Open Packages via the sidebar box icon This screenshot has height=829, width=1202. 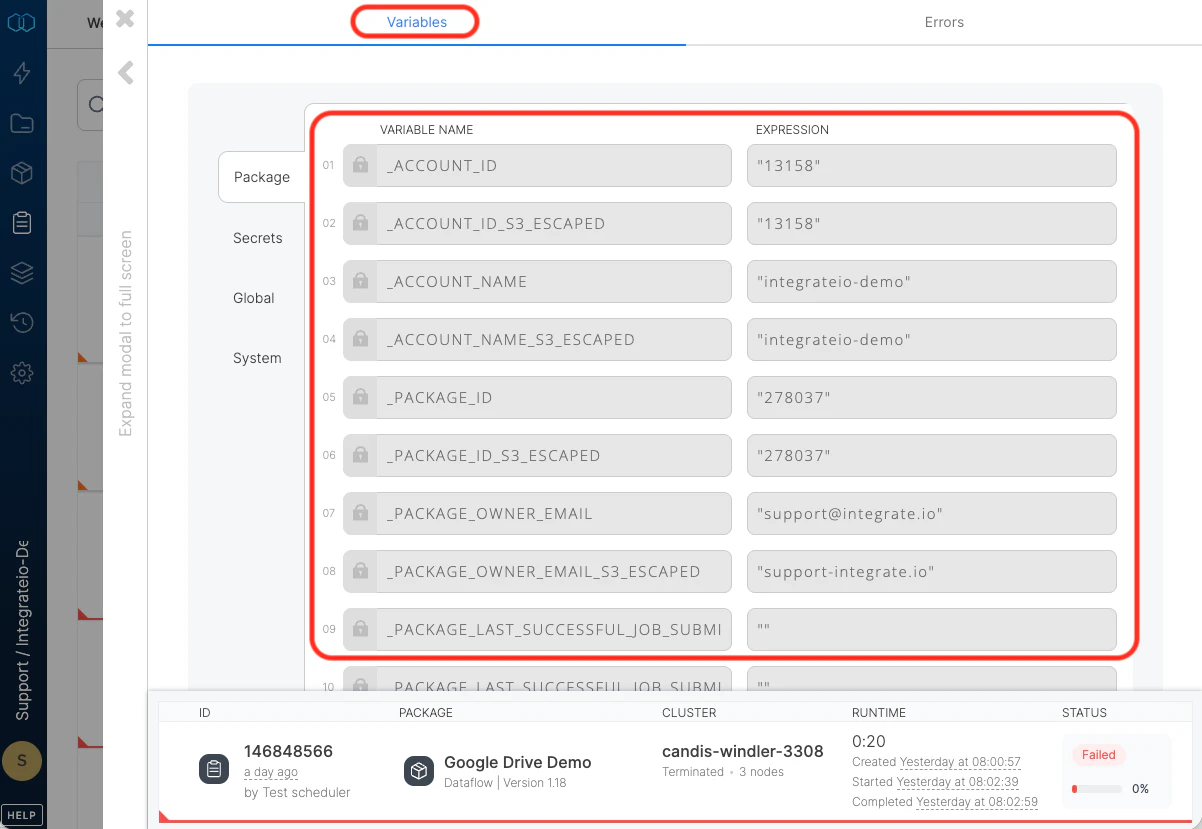pos(22,173)
